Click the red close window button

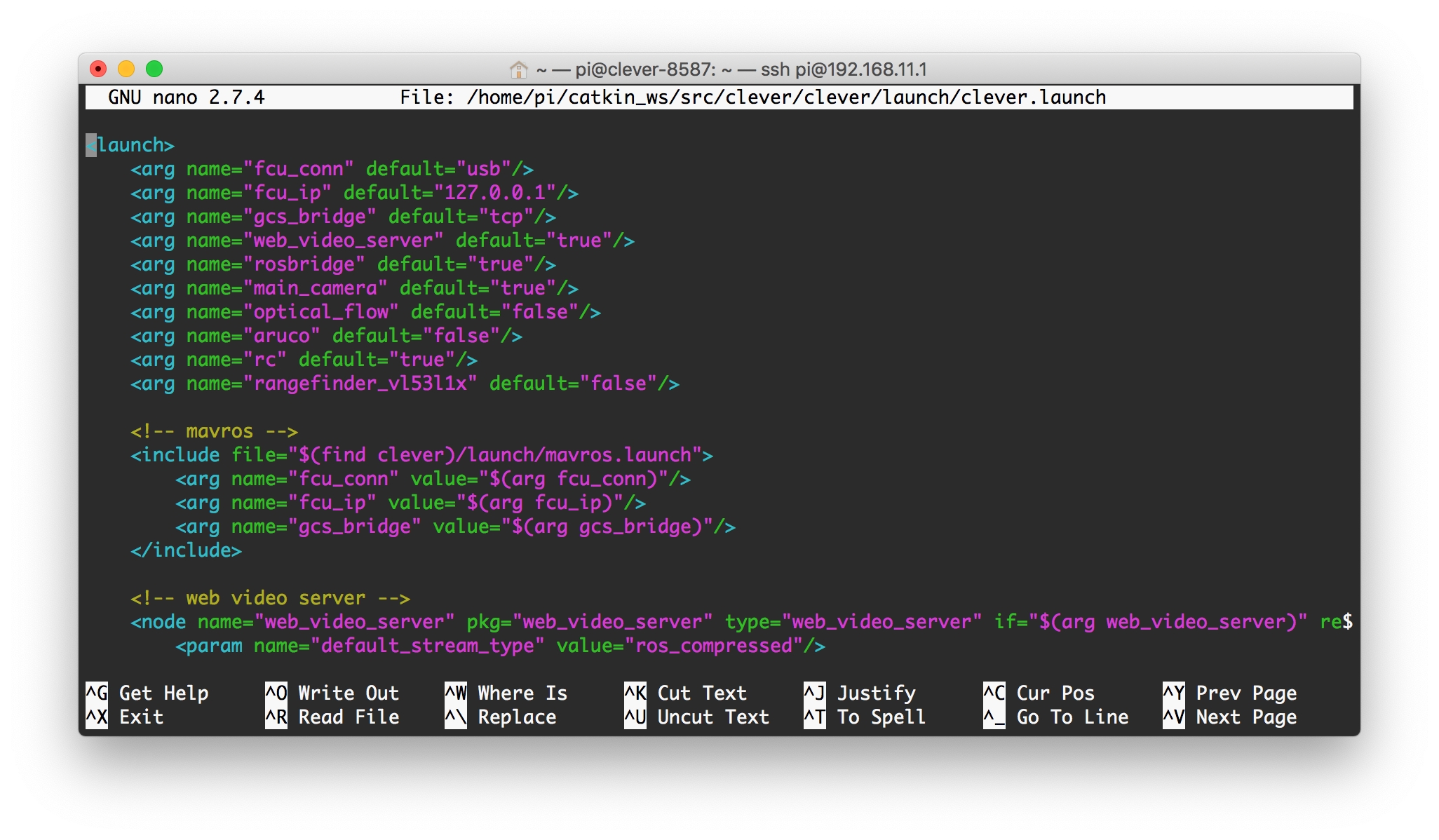pyautogui.click(x=98, y=69)
